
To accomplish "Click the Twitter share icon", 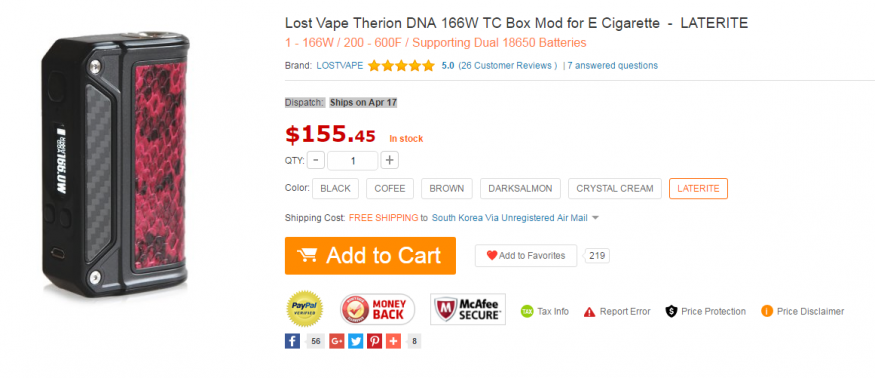I will tap(355, 341).
